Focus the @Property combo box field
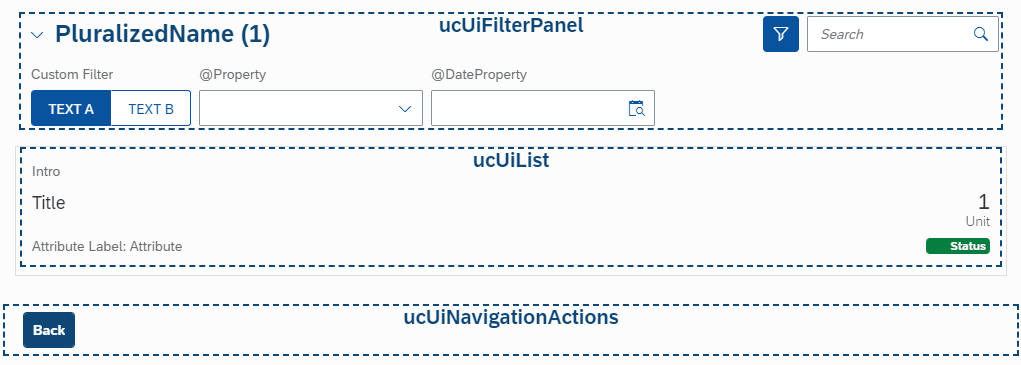This screenshot has width=1021, height=365. pyautogui.click(x=311, y=108)
